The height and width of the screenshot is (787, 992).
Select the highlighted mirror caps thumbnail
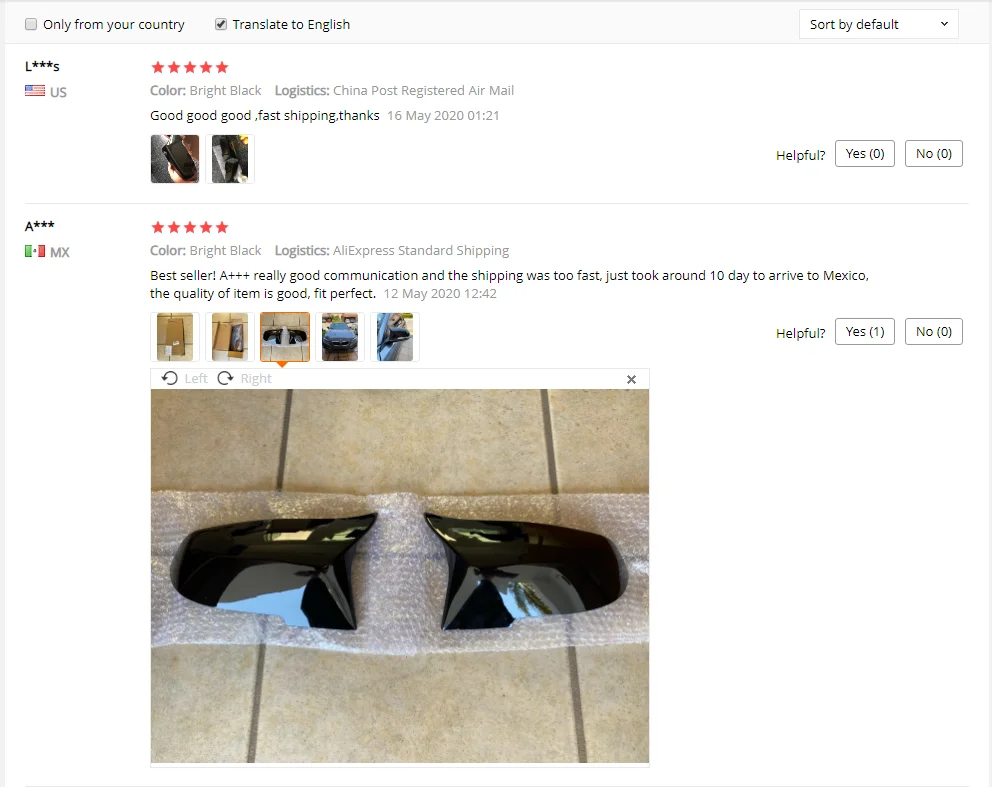point(285,337)
